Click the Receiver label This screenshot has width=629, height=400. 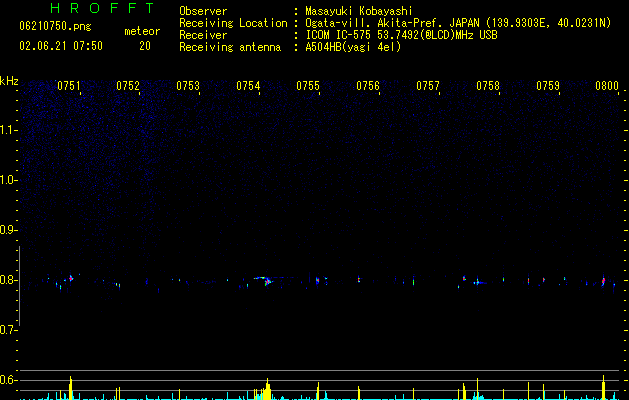(x=203, y=35)
